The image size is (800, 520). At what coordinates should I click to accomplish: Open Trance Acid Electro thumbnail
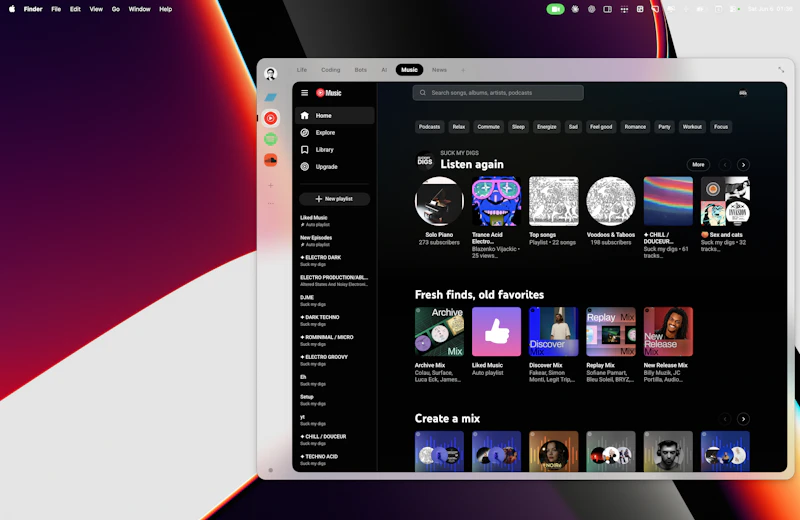pos(496,201)
